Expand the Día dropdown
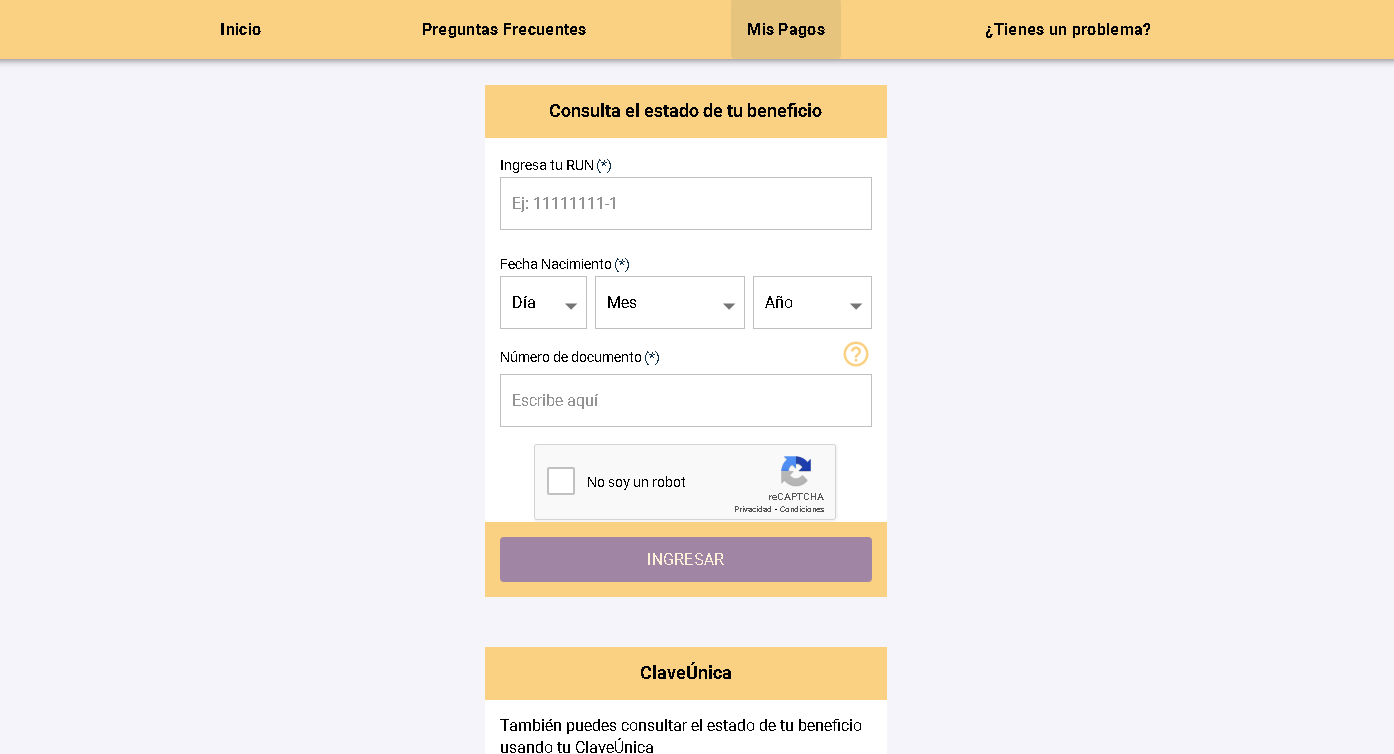 pos(543,303)
